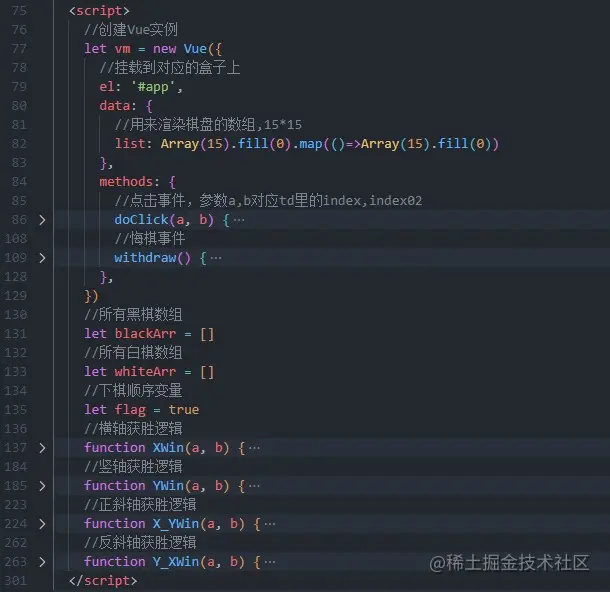The height and width of the screenshot is (592, 610).
Task: Click the 'data: {' property line
Action: click(126, 106)
